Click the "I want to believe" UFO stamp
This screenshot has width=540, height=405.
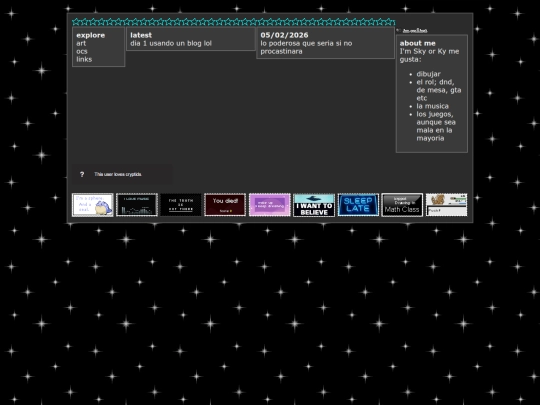pos(314,205)
